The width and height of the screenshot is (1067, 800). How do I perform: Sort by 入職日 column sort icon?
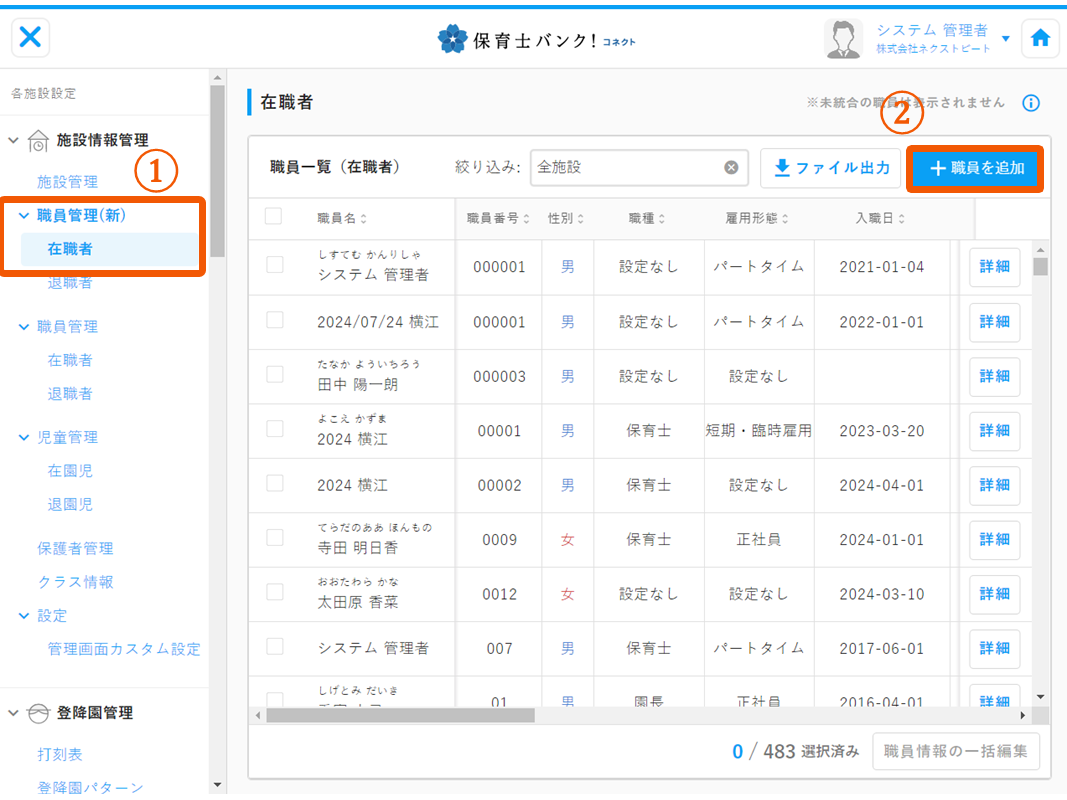(900, 219)
